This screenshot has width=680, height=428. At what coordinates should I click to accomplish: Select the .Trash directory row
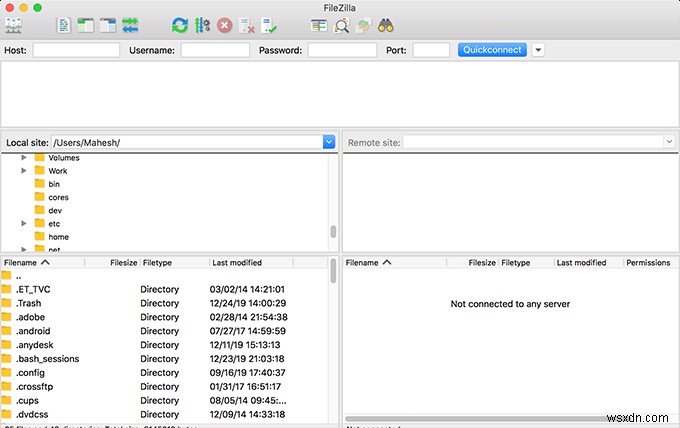165,303
